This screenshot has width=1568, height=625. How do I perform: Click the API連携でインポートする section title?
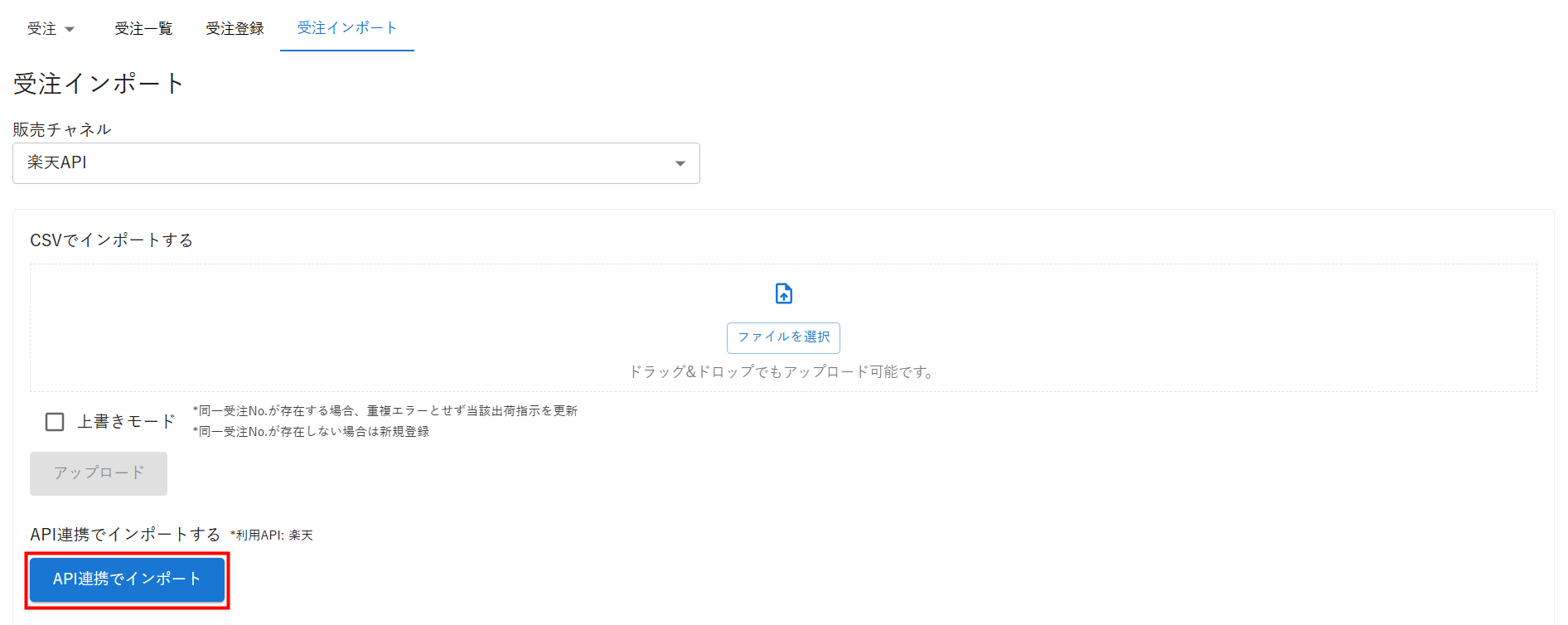pyautogui.click(x=125, y=535)
